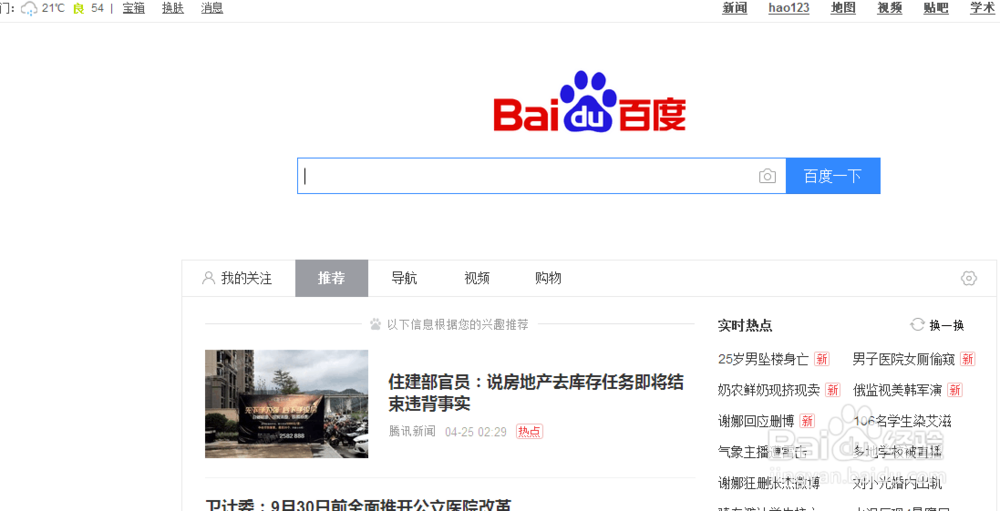Open the 贴吧 link

[936, 8]
